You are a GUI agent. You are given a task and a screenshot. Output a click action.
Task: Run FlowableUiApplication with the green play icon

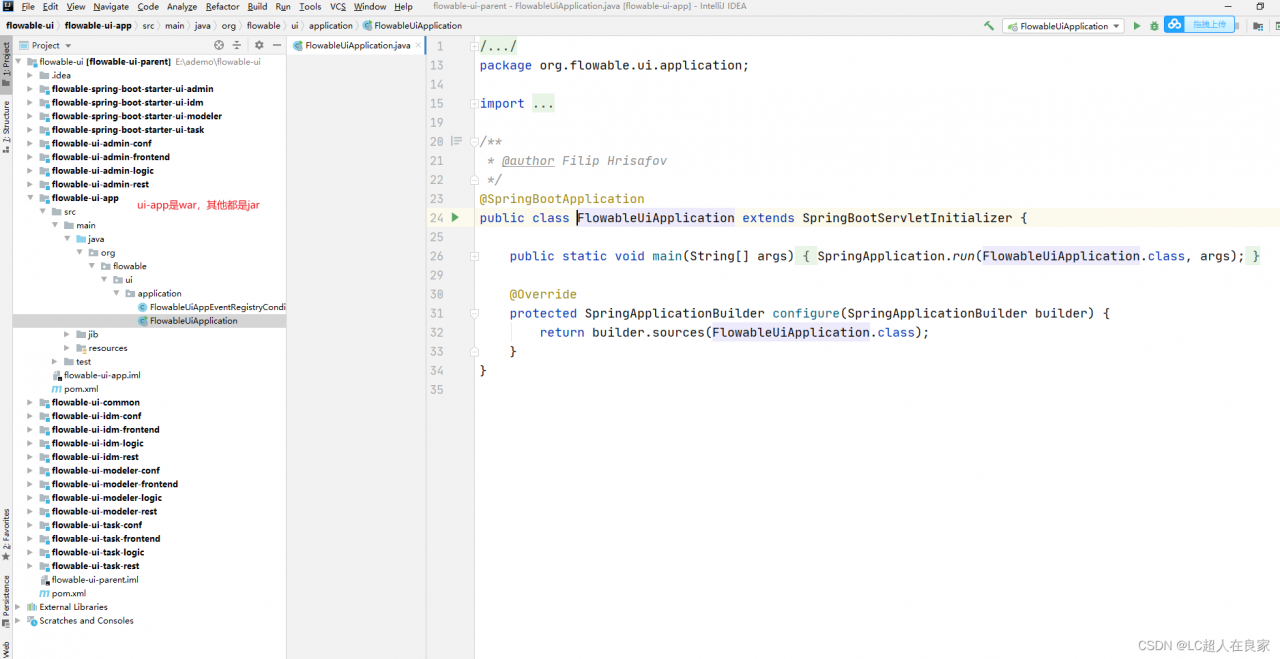tap(1137, 26)
